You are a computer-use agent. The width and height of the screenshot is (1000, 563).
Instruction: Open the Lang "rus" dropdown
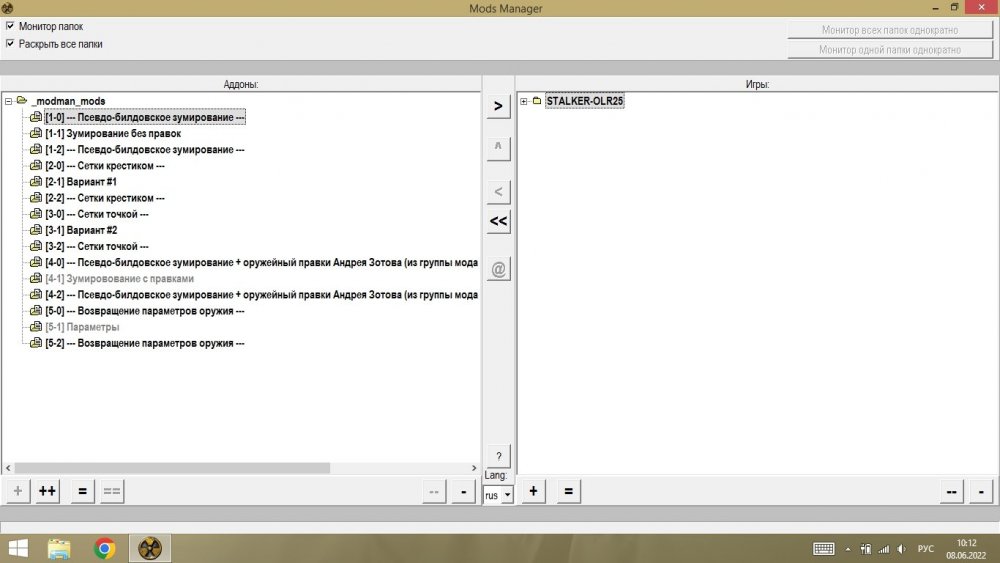[498, 495]
